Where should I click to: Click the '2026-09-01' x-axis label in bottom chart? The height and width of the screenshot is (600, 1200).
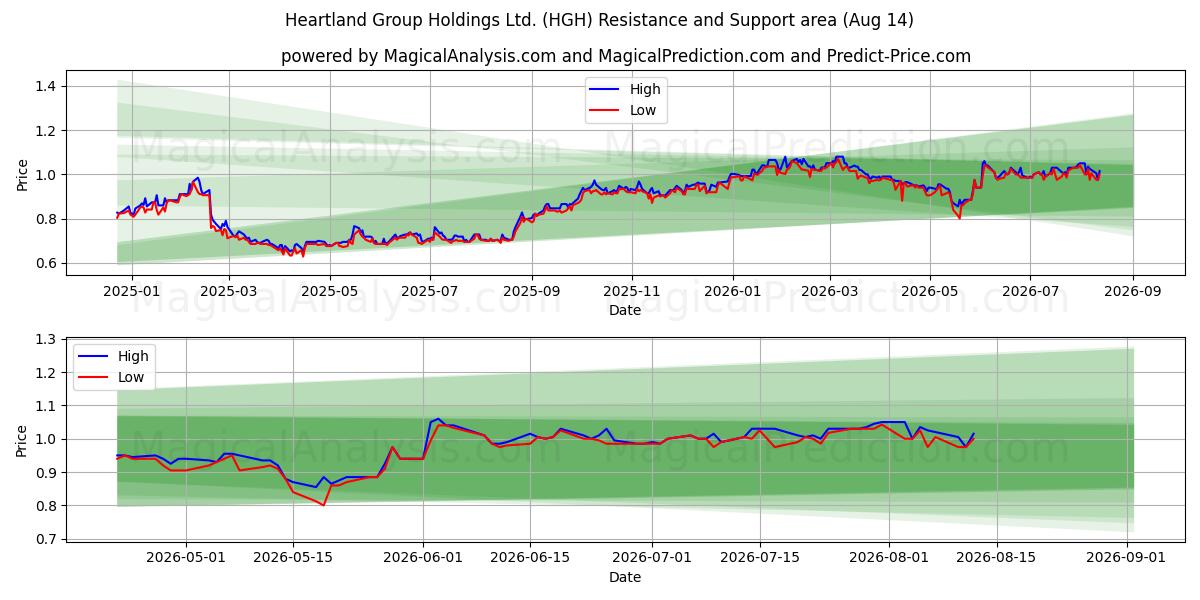click(1126, 557)
